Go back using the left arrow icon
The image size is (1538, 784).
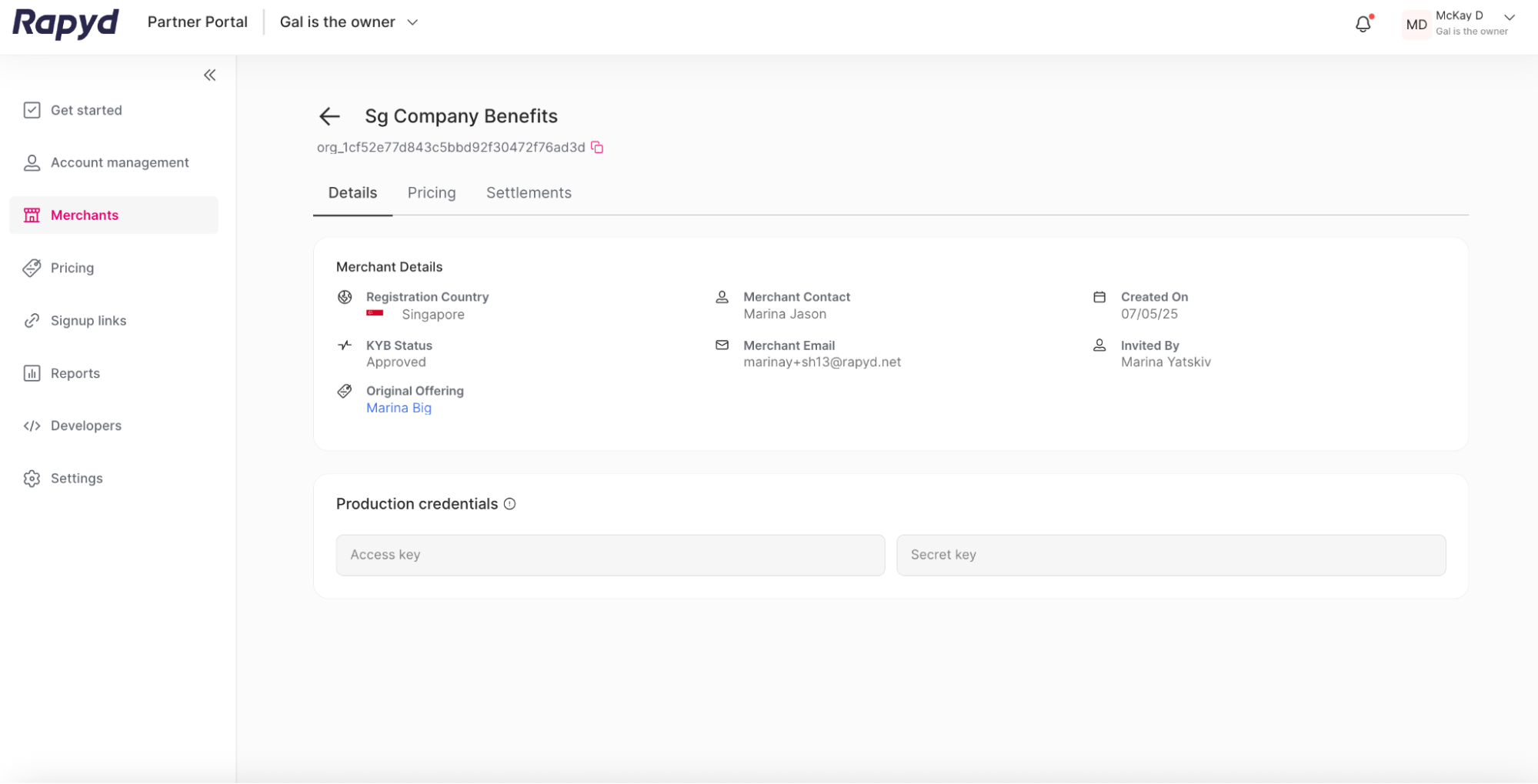click(329, 116)
